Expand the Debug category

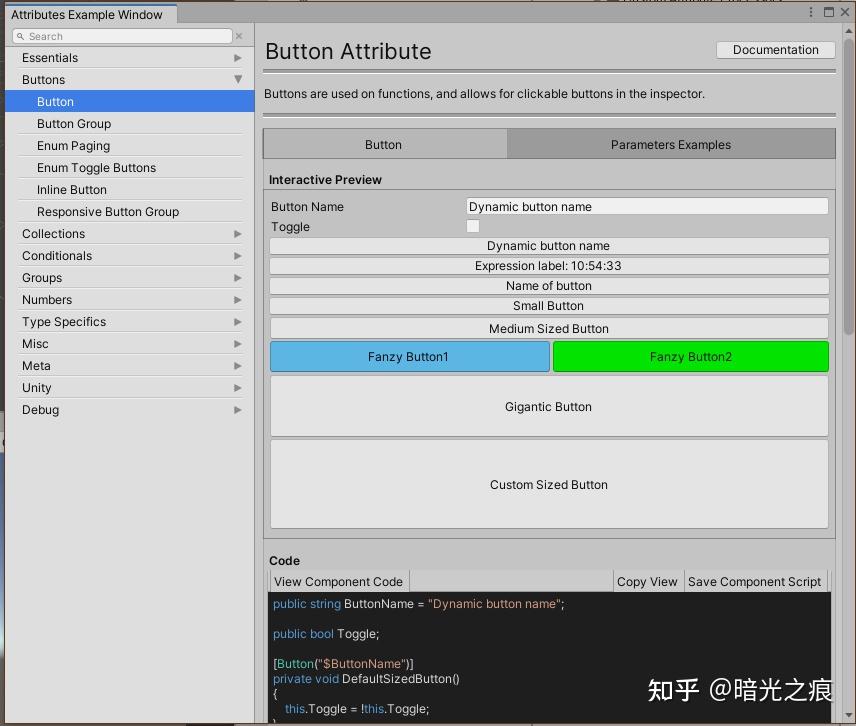[237, 410]
